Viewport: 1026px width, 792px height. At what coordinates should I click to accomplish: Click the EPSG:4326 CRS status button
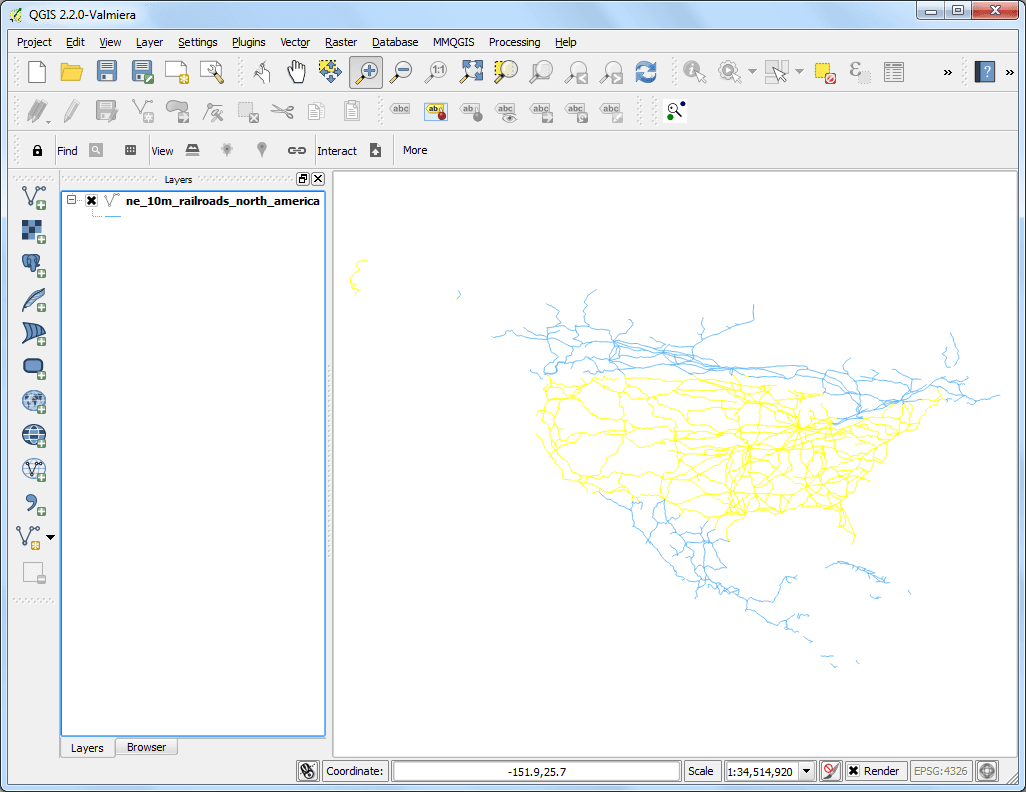[x=940, y=771]
